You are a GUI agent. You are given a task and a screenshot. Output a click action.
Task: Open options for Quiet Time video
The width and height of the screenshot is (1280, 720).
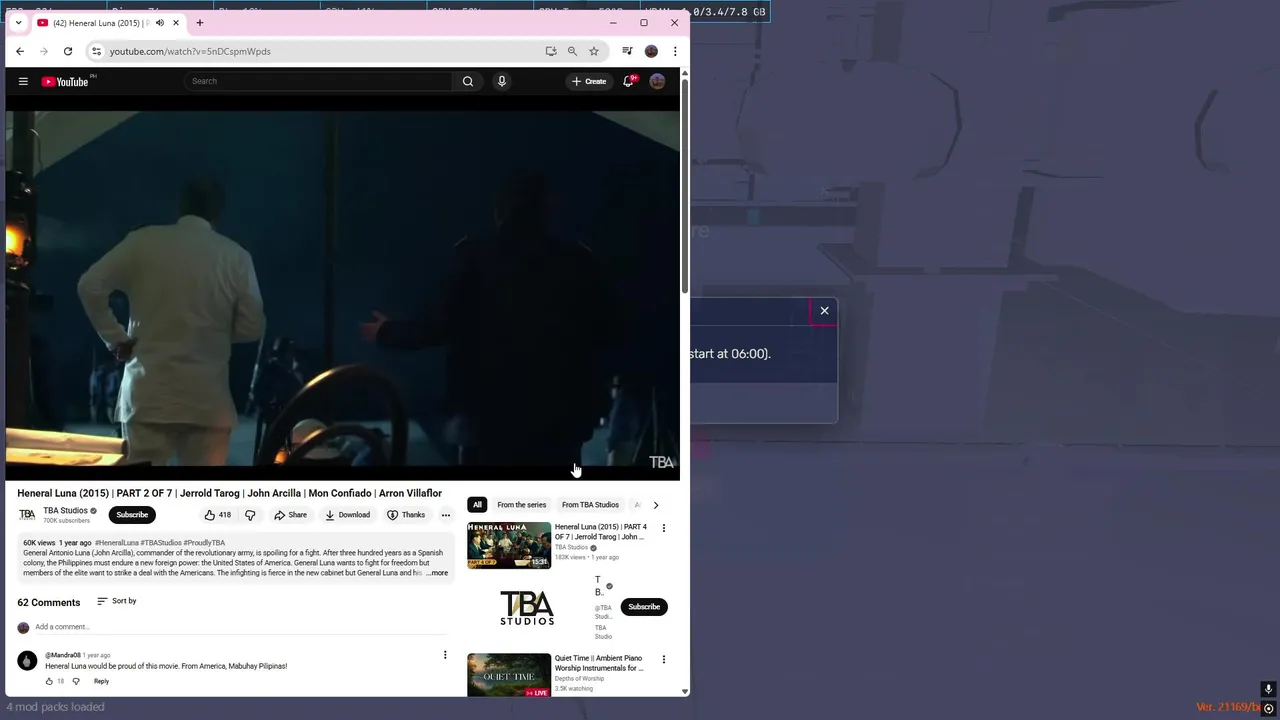663,659
